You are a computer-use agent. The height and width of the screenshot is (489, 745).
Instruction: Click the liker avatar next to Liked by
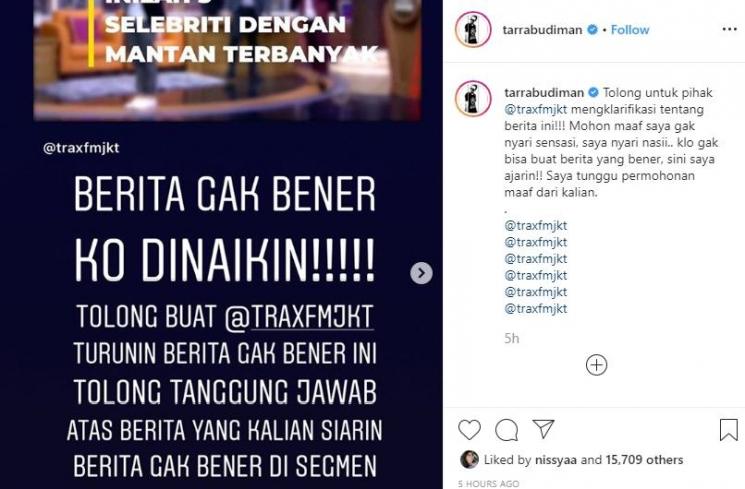click(469, 459)
